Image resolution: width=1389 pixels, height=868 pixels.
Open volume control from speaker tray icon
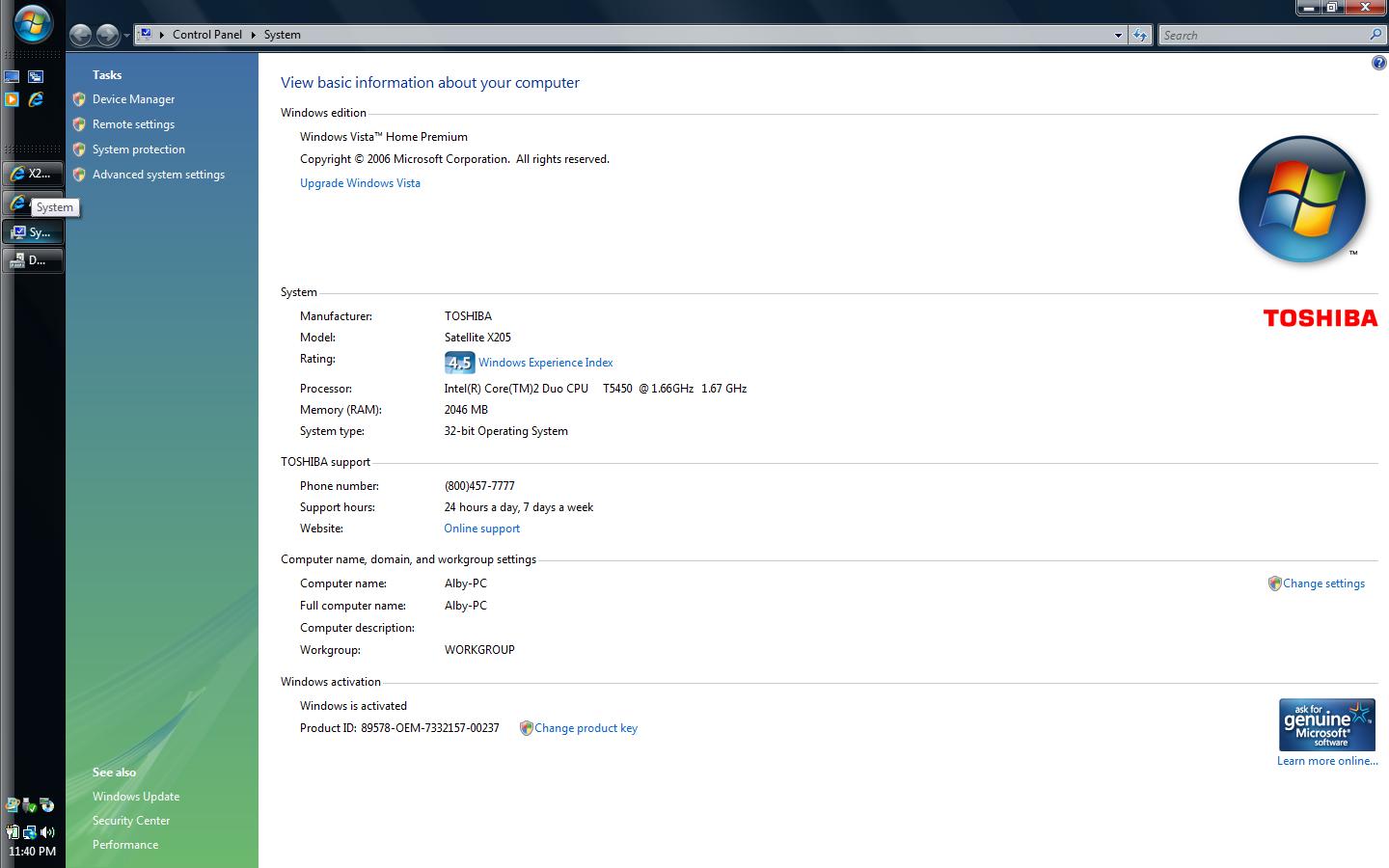point(47,831)
